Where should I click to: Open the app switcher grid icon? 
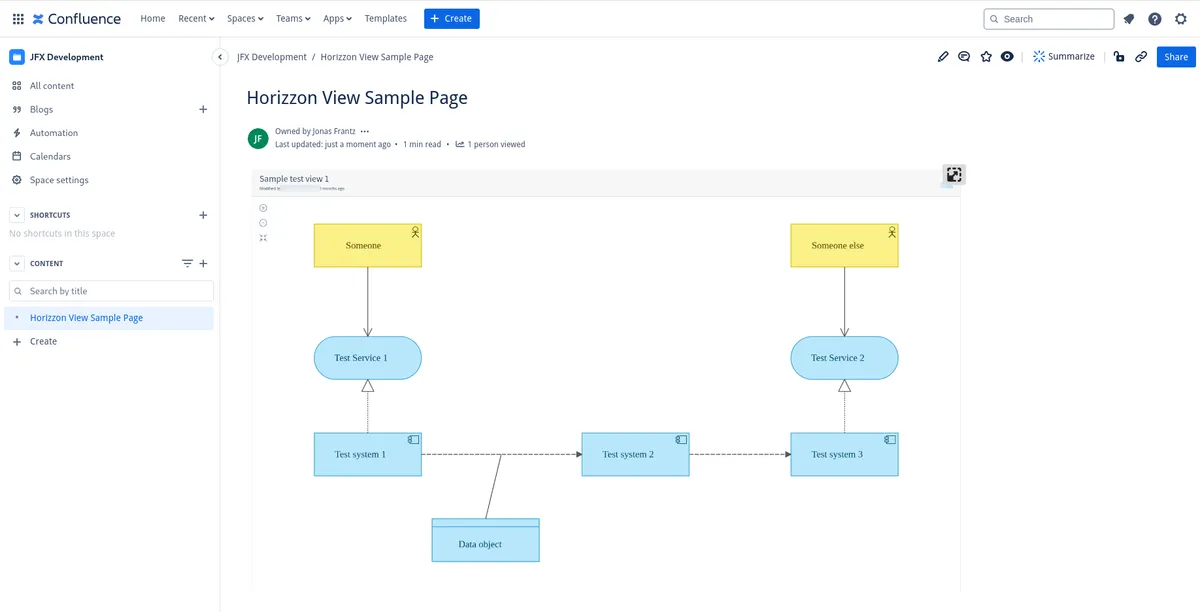(x=18, y=19)
